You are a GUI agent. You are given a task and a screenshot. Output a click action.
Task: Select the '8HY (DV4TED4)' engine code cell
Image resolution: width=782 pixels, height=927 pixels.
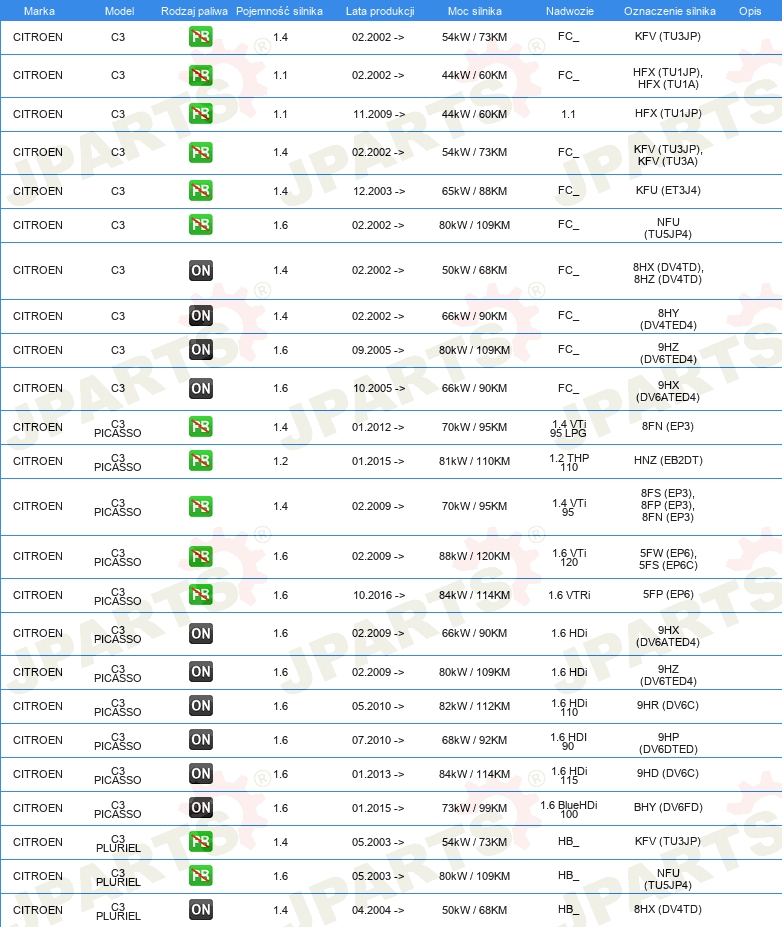click(x=668, y=319)
